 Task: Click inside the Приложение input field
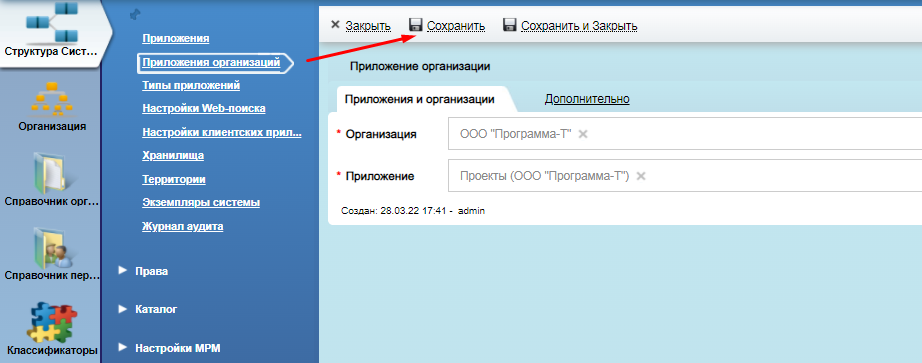click(x=684, y=175)
